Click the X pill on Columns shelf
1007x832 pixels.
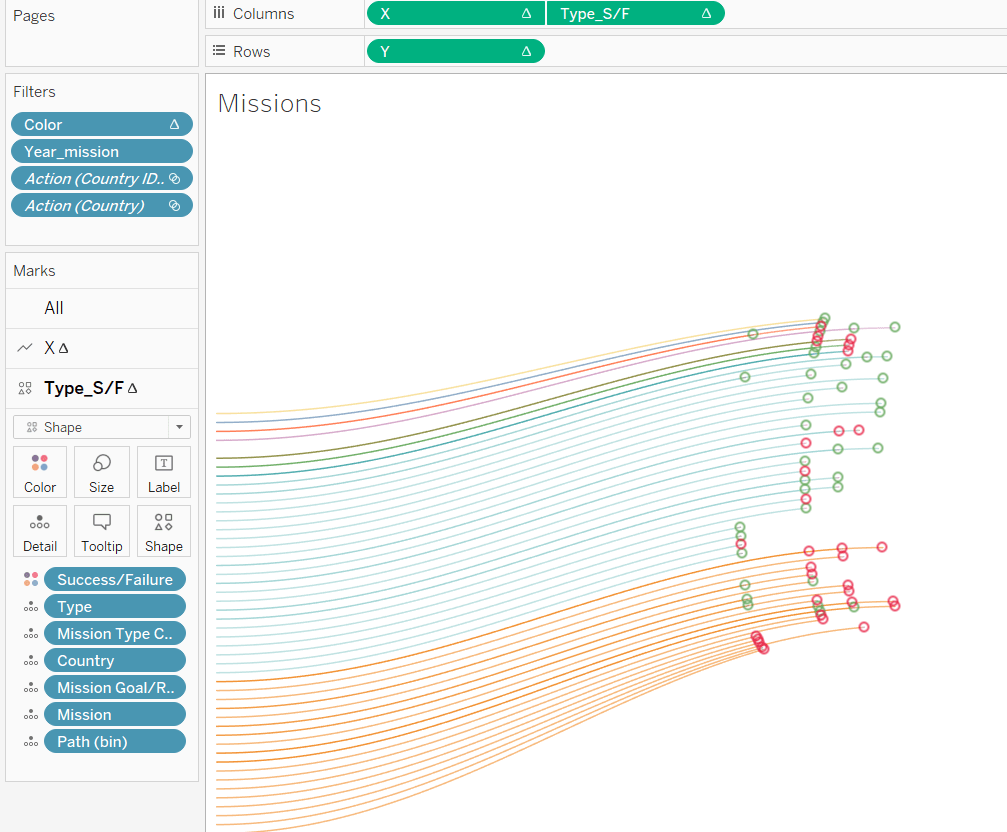[455, 14]
